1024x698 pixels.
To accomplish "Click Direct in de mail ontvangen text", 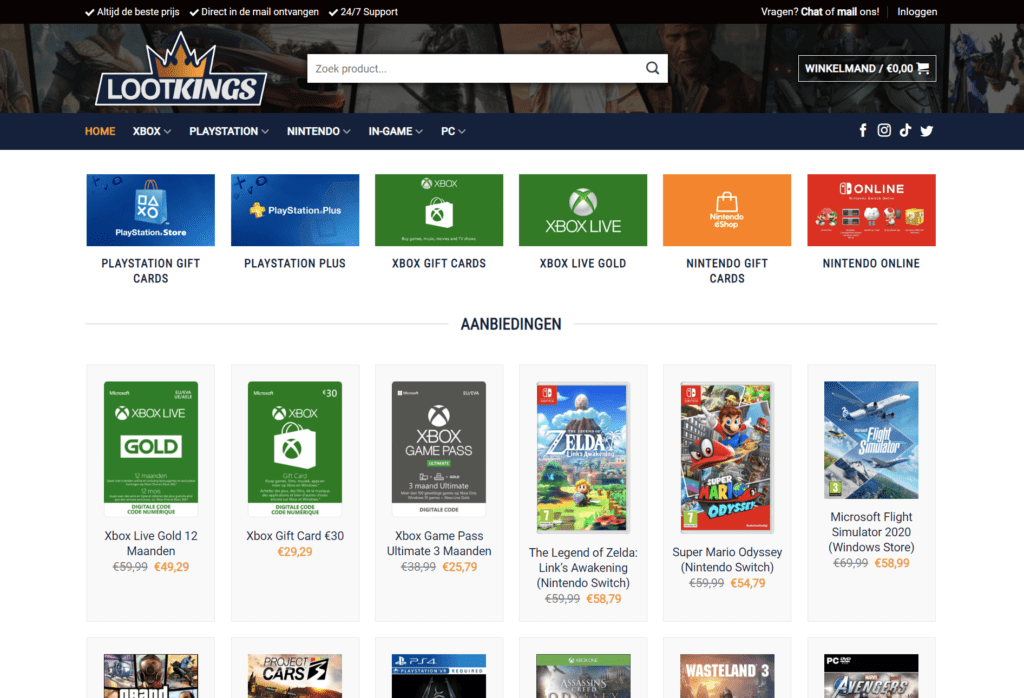I will coord(260,12).
